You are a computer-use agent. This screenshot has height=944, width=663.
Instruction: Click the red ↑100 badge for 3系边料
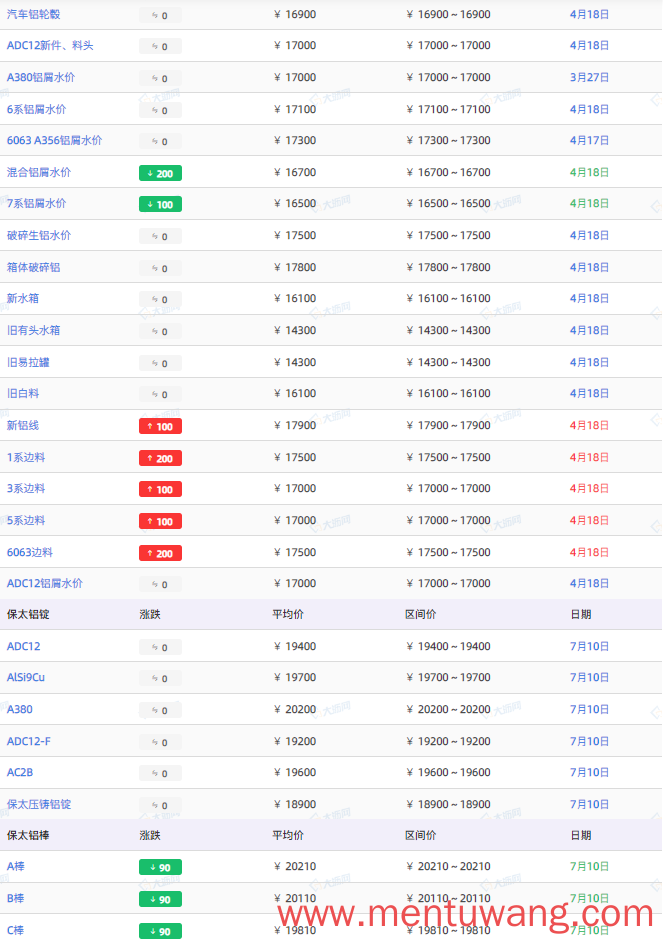tap(160, 489)
